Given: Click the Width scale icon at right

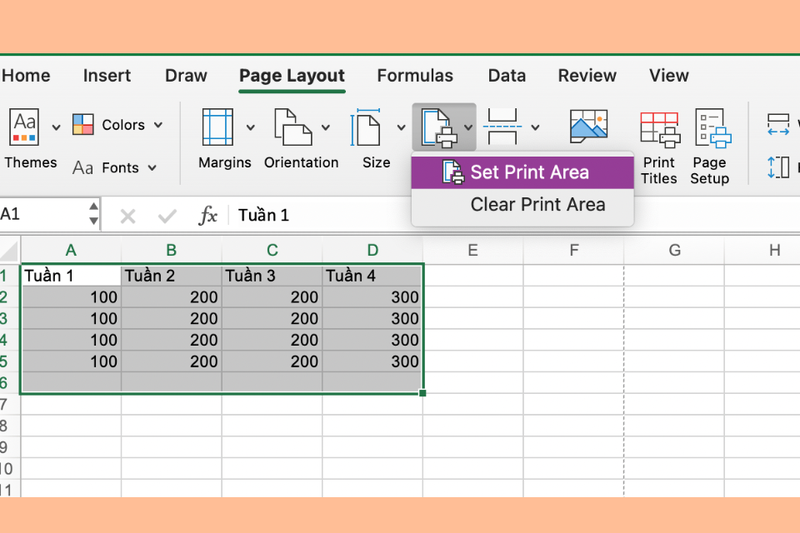Looking at the screenshot, I should (x=779, y=125).
